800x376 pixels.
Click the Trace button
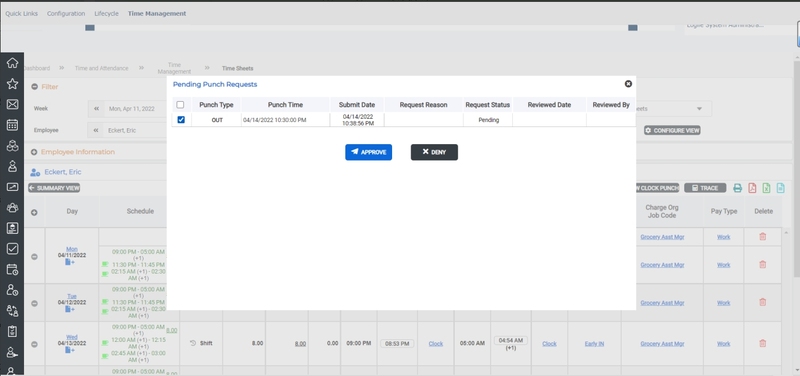[x=705, y=188]
